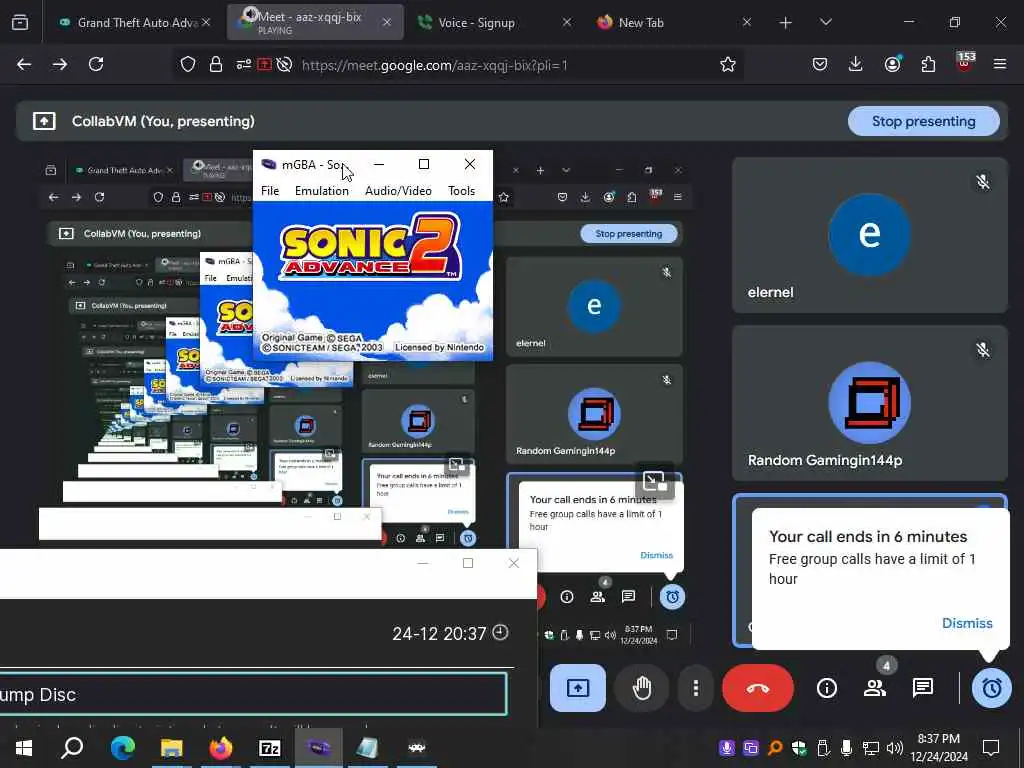Open volume speaker tray icon

click(x=895, y=748)
